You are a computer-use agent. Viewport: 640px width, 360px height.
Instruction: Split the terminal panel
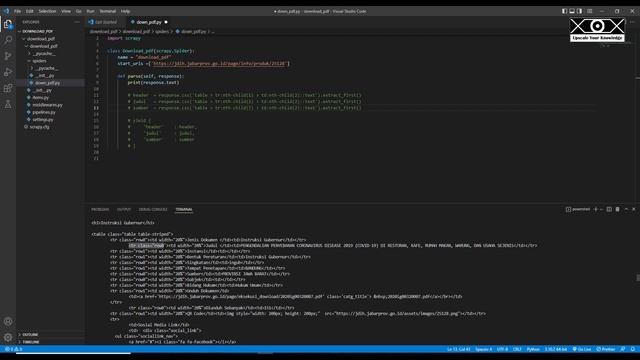pyautogui.click(x=609, y=209)
